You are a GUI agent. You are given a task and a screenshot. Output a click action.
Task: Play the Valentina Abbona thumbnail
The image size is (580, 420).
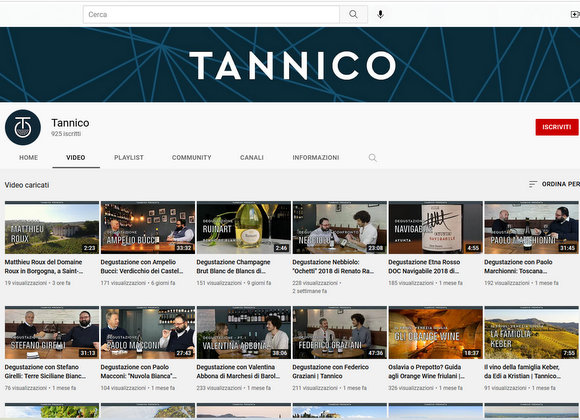click(244, 333)
